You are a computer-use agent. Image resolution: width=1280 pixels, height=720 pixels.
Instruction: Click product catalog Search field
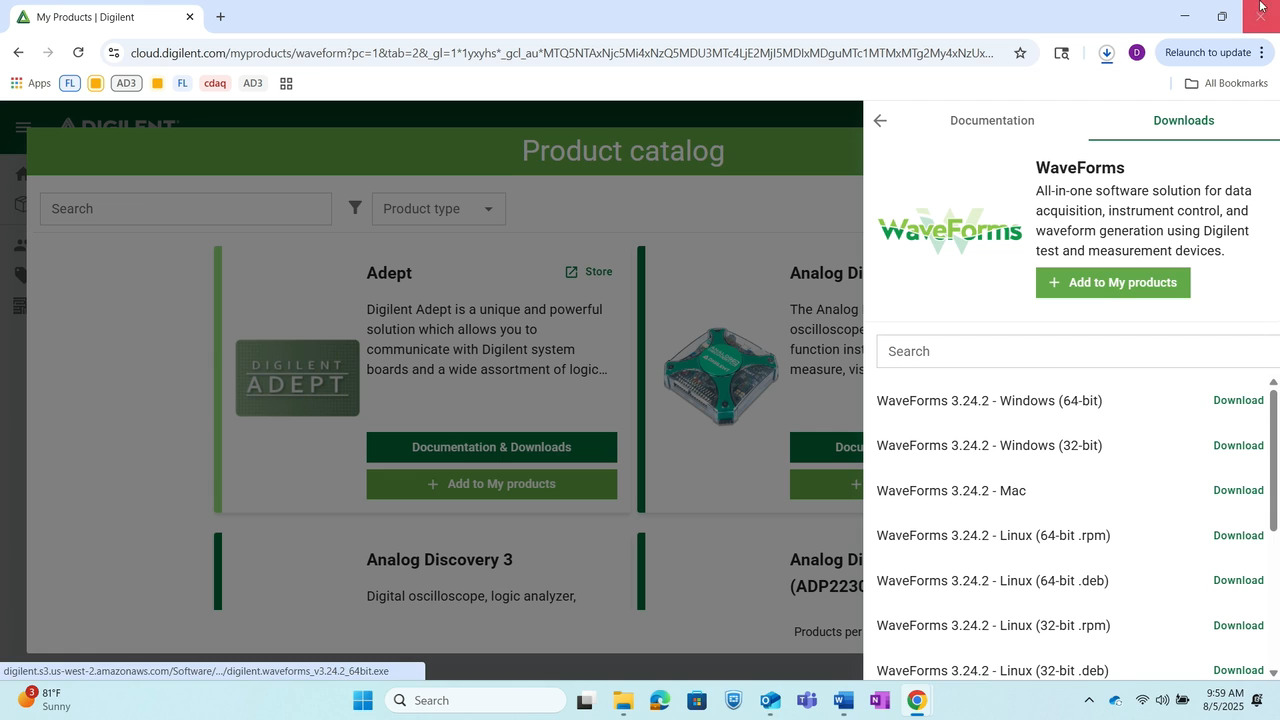186,209
